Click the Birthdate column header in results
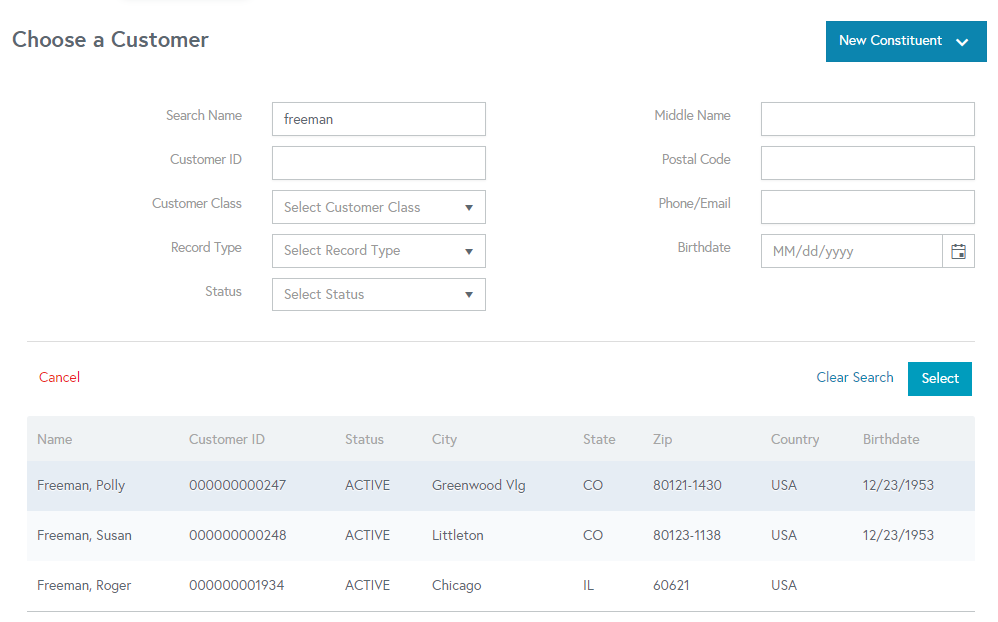 pyautogui.click(x=891, y=439)
